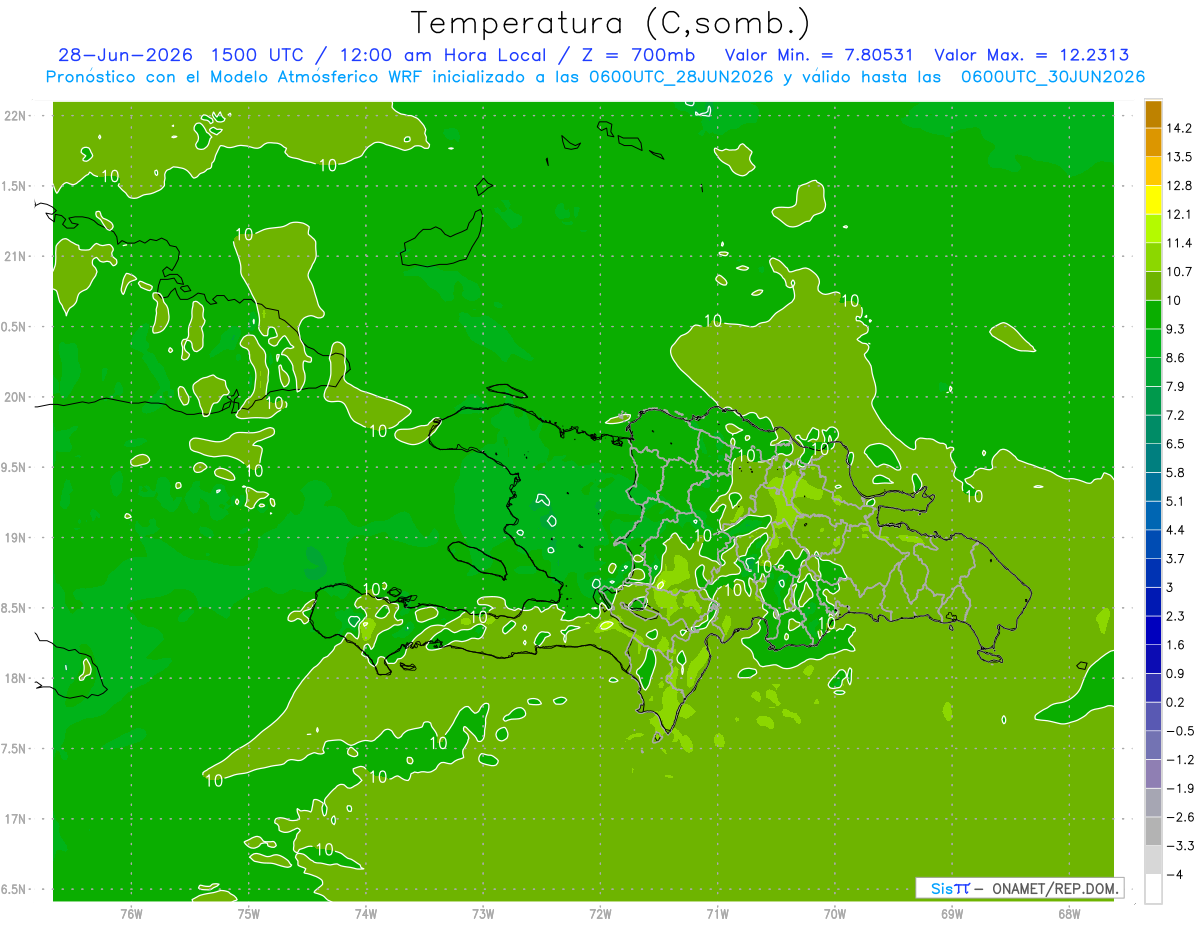Viewport: 1200px width, 927px height.
Task: Click the 'Valor Min. = 7.80531' text
Action: [819, 56]
